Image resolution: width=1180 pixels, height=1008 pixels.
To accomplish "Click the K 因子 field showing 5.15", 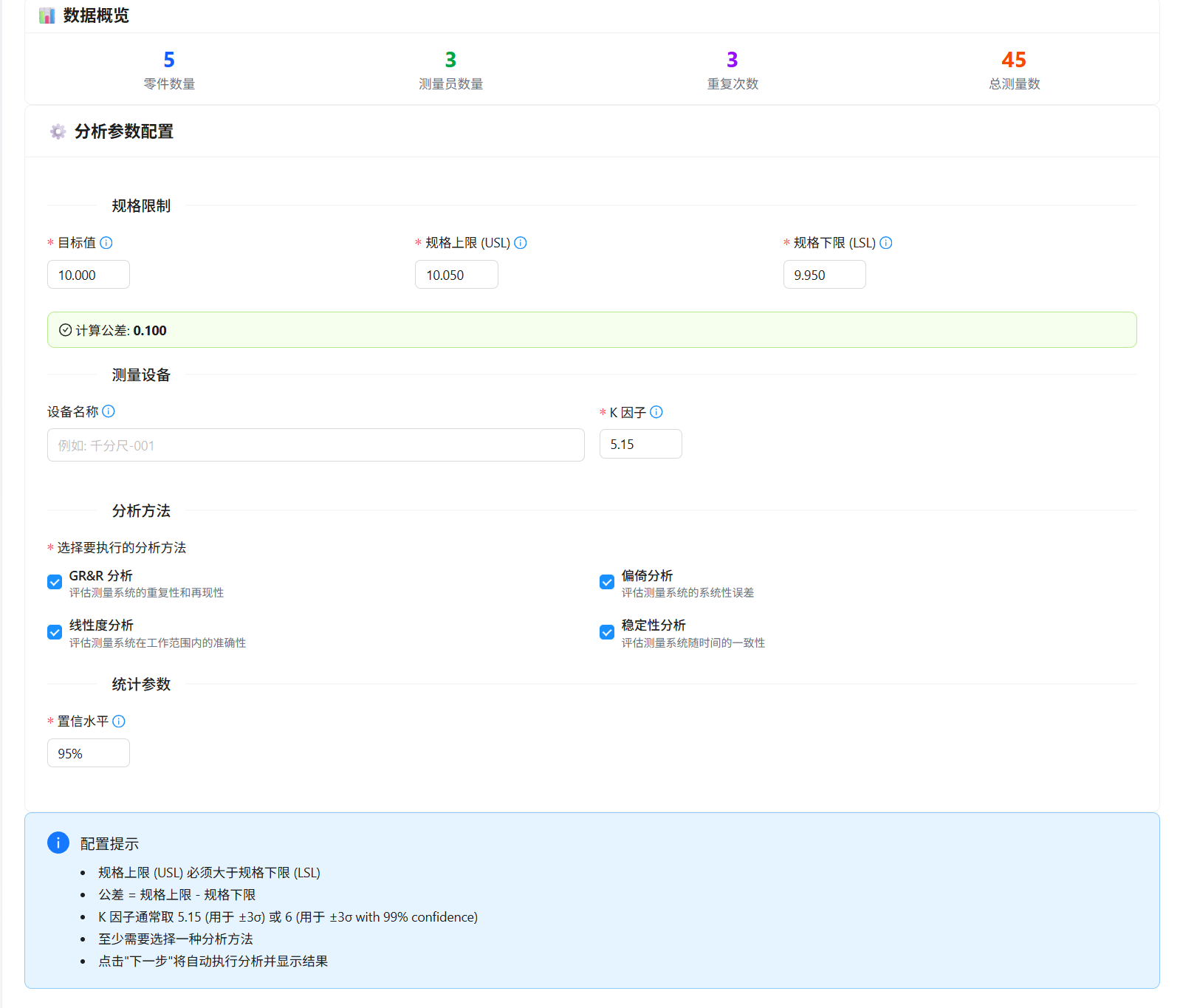I will pyautogui.click(x=640, y=445).
